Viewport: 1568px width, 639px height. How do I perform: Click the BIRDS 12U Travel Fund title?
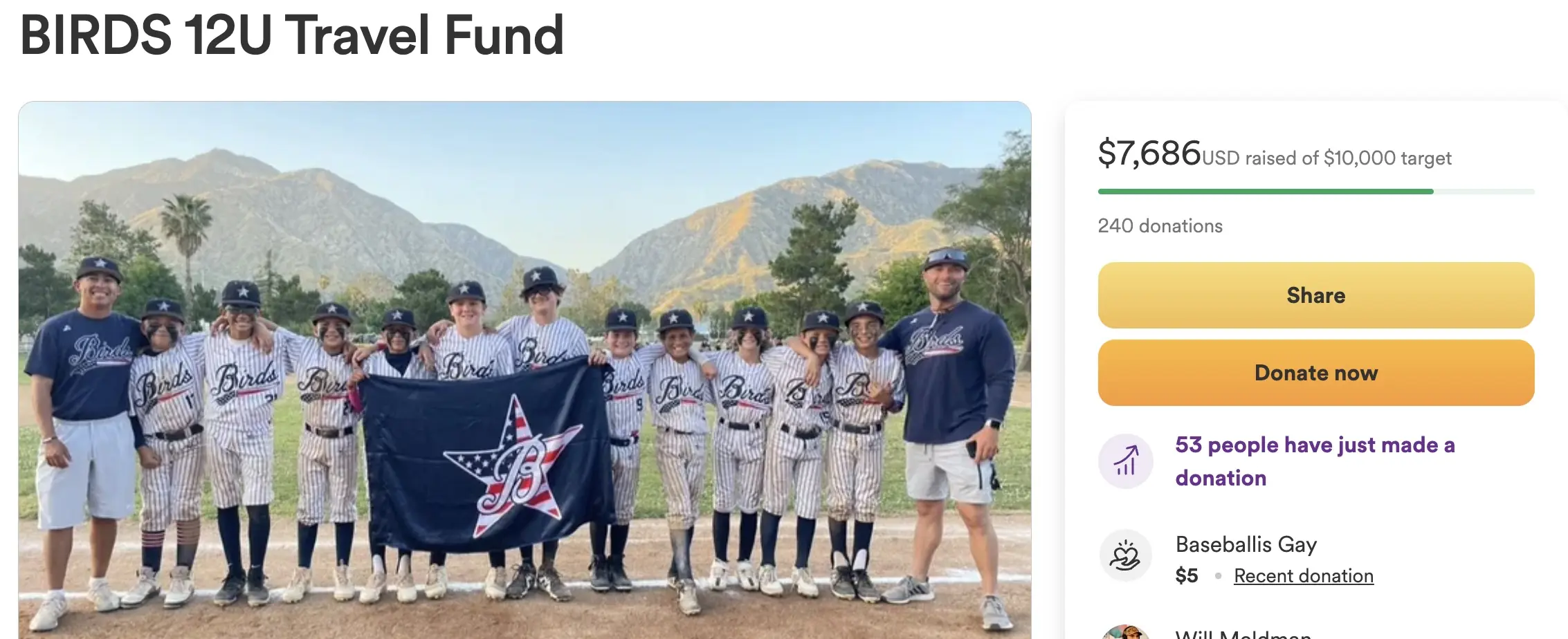pyautogui.click(x=292, y=35)
